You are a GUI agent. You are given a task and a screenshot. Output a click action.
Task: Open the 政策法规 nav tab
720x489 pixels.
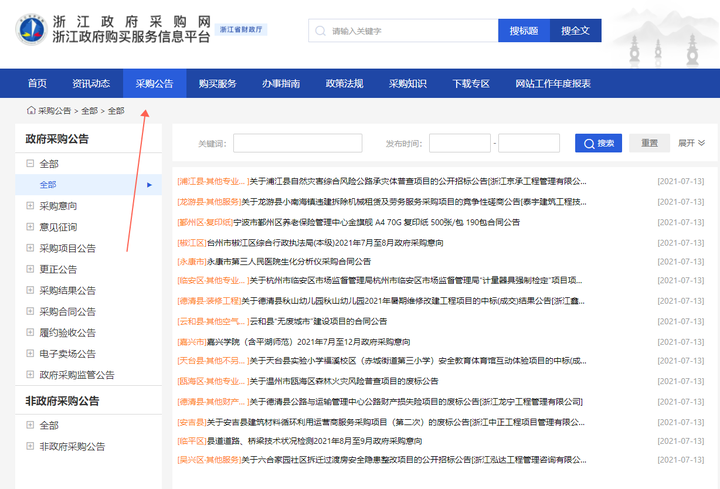click(x=344, y=84)
